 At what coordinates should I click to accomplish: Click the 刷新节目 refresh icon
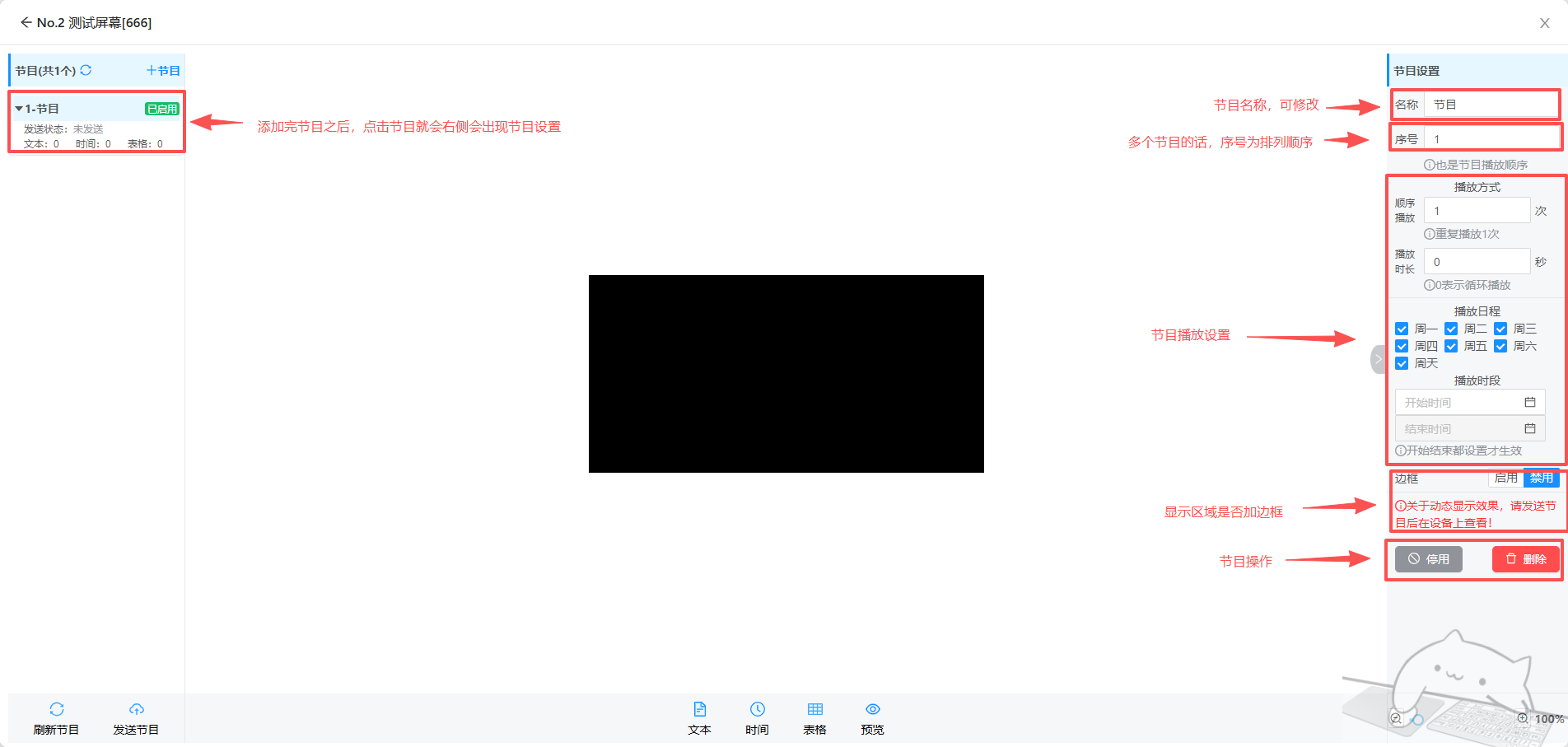[56, 709]
